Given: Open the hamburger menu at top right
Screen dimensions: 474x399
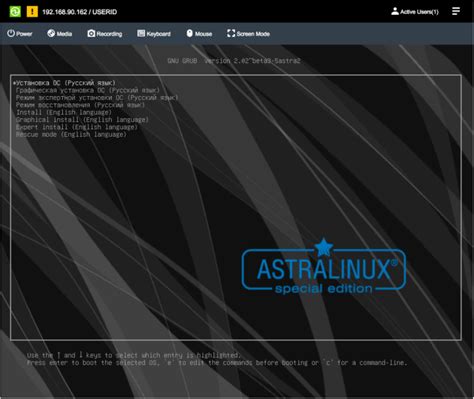Looking at the screenshot, I should coord(456,11).
